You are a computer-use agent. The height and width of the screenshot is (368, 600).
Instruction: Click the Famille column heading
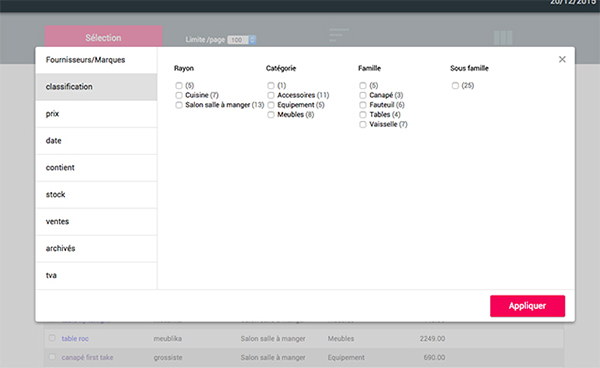[369, 68]
